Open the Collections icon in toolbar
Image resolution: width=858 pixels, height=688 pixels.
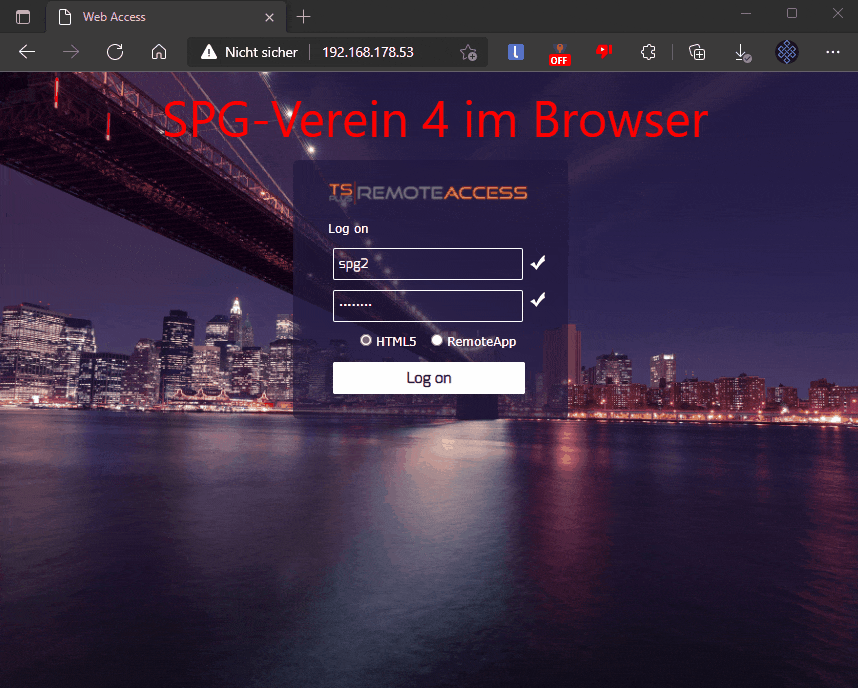[698, 52]
